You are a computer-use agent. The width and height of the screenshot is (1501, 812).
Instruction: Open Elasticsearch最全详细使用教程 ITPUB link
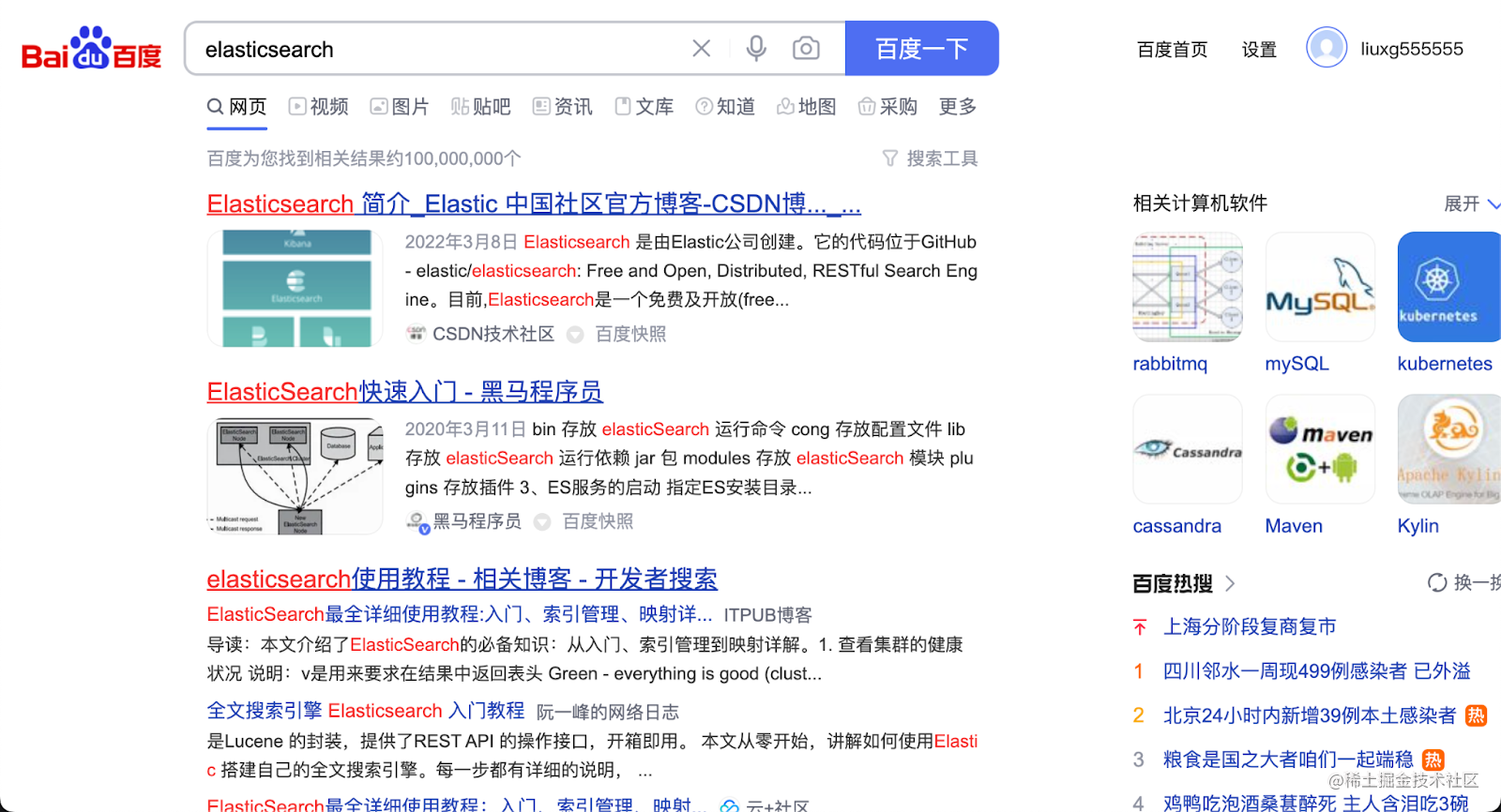coord(460,614)
